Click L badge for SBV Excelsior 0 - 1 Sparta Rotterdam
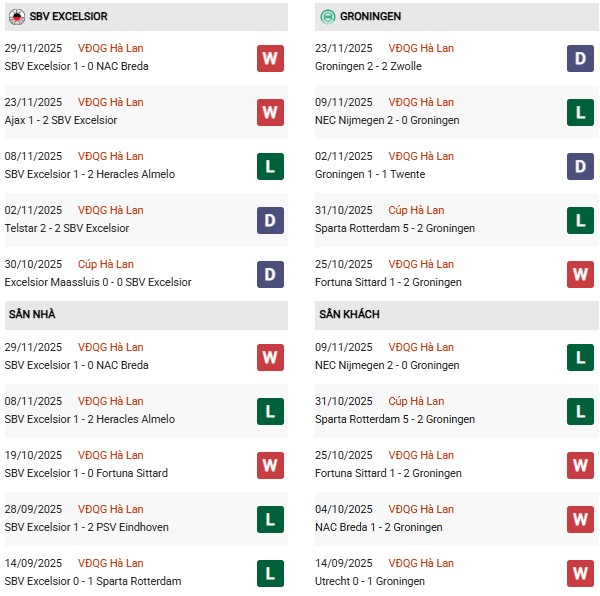This screenshot has height=596, width=600. click(270, 573)
